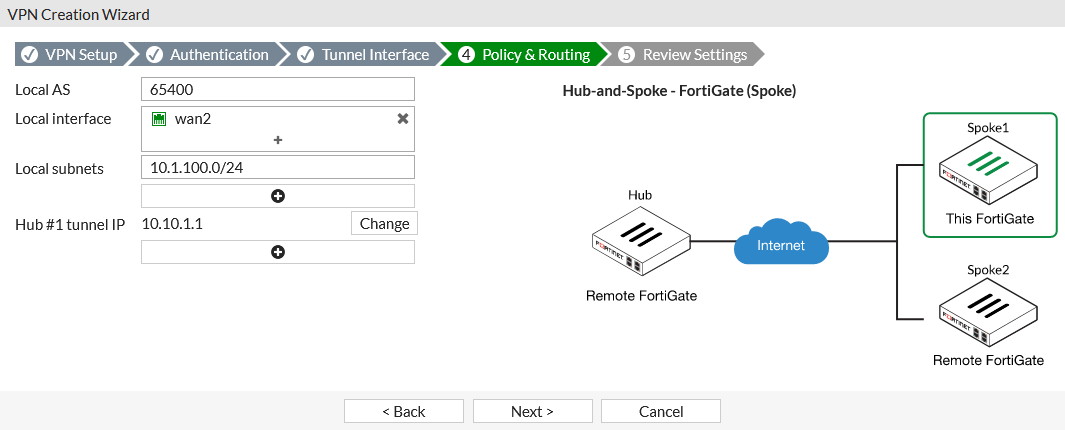
Task: Edit the Local subnets field 10.1.100.0/24
Action: tap(278, 168)
